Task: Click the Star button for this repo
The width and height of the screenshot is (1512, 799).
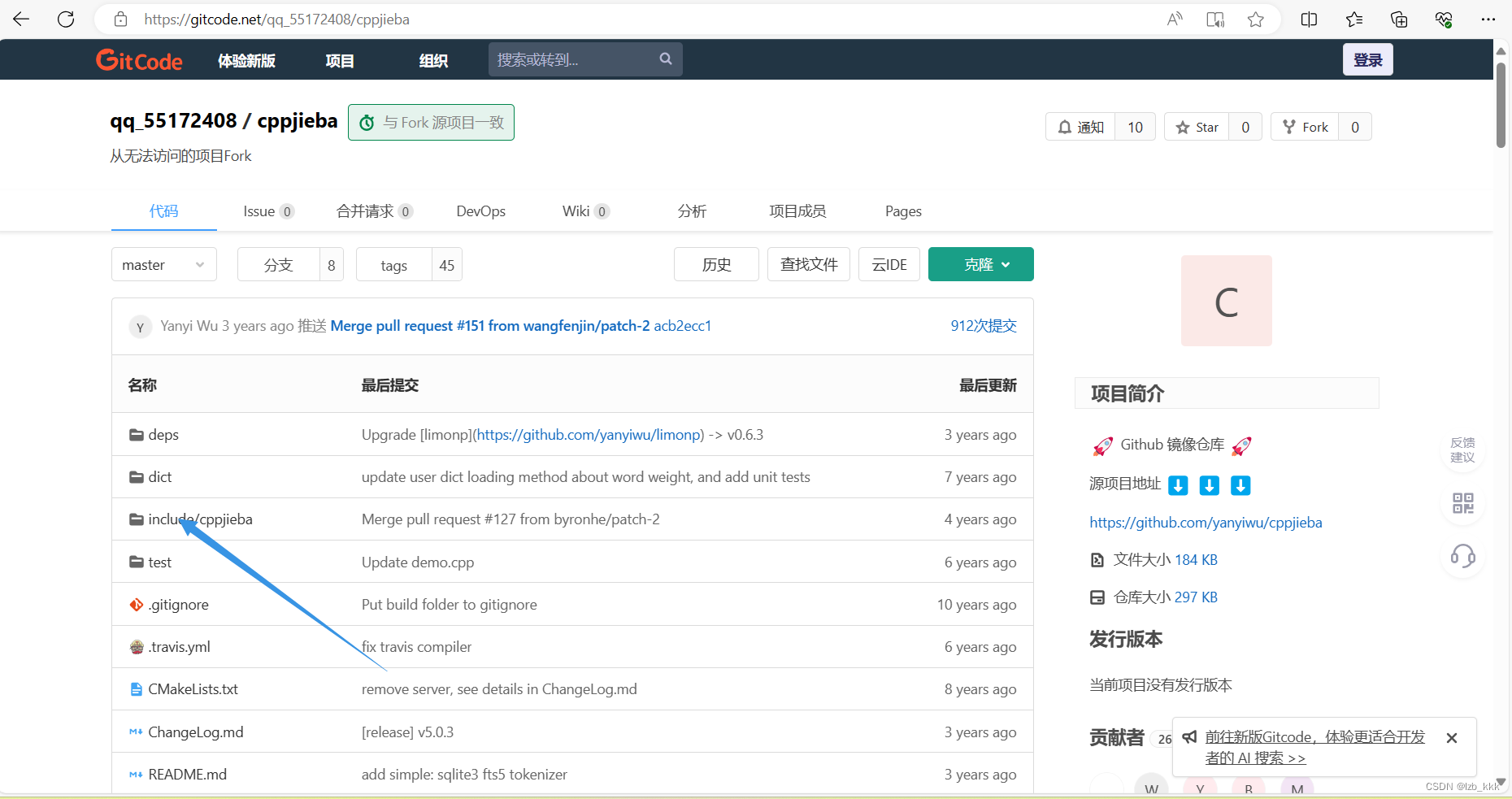Action: [x=1197, y=127]
